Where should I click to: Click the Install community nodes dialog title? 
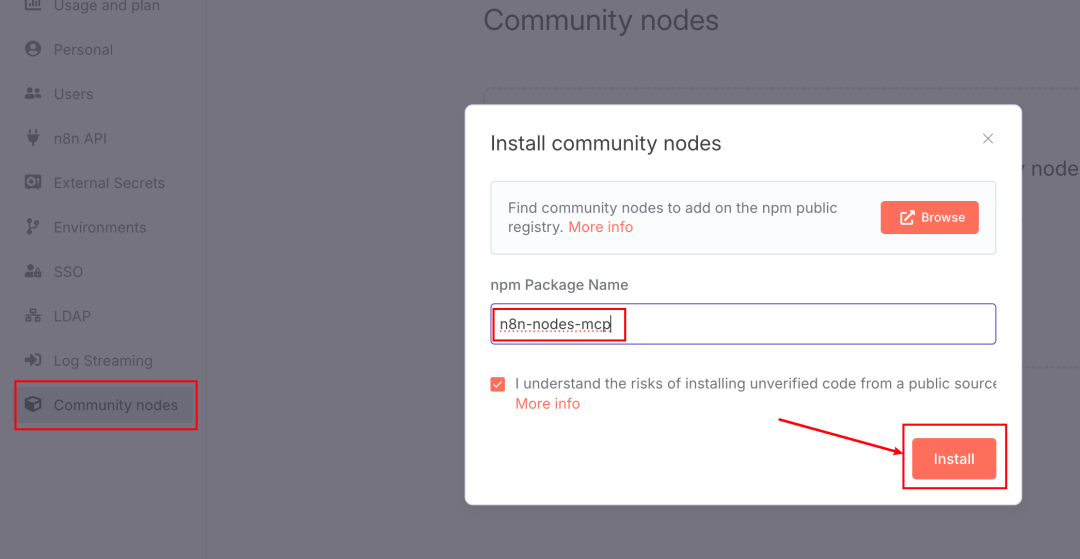[x=605, y=143]
